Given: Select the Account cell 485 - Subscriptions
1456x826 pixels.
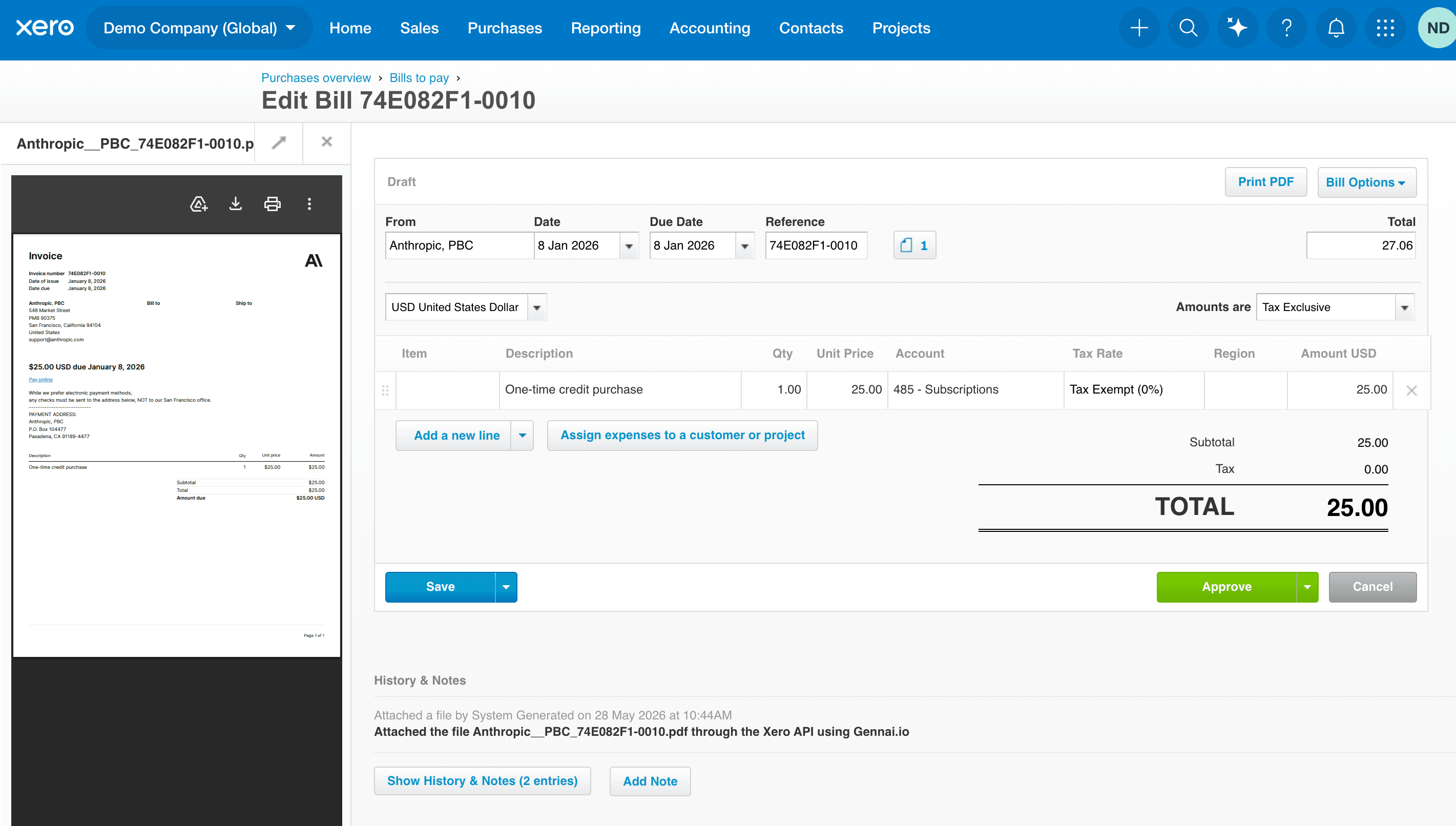Looking at the screenshot, I should 975,390.
